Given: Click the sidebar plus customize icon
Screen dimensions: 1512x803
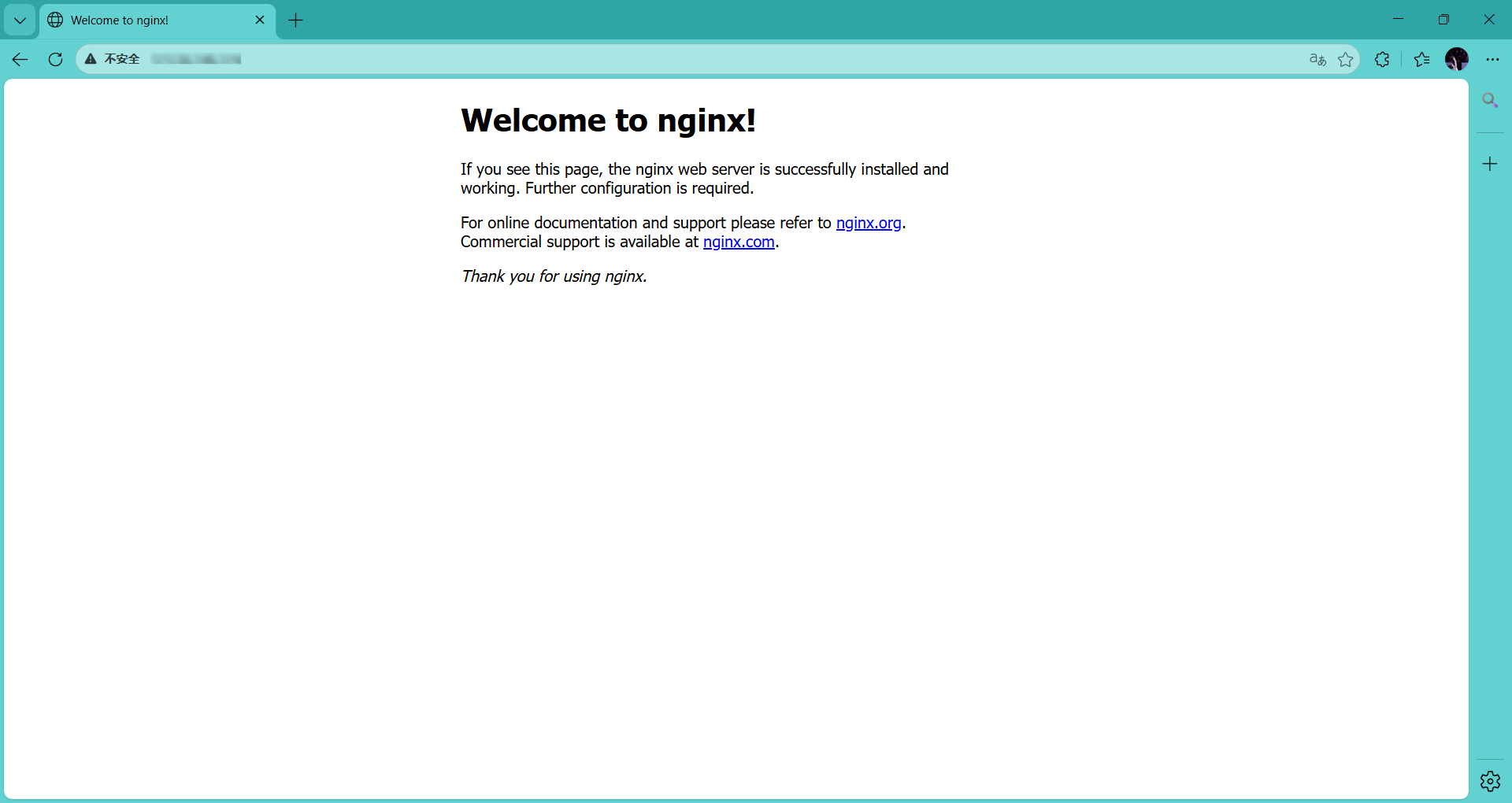Looking at the screenshot, I should click(1490, 164).
